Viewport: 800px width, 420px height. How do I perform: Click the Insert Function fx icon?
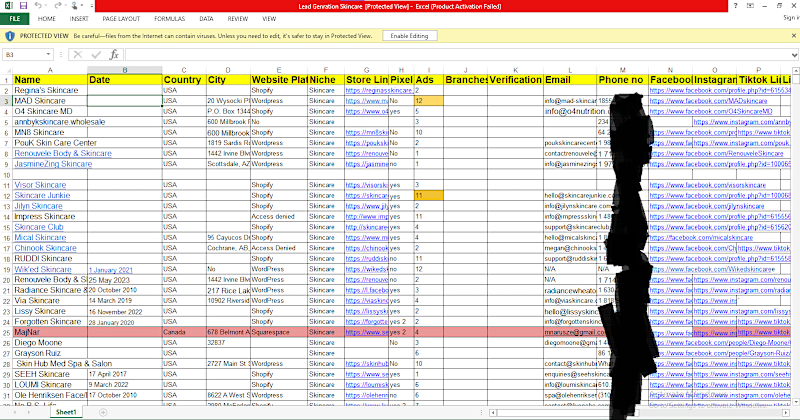pyautogui.click(x=114, y=54)
